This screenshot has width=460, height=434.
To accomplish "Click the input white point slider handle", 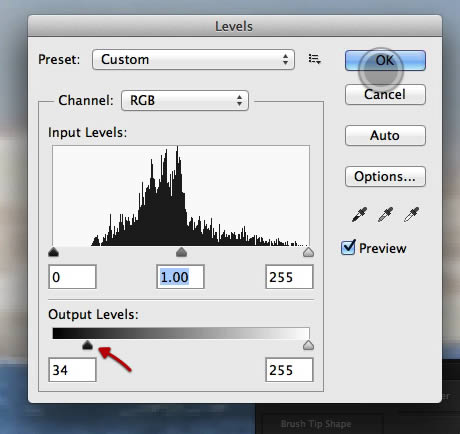I will pyautogui.click(x=308, y=252).
